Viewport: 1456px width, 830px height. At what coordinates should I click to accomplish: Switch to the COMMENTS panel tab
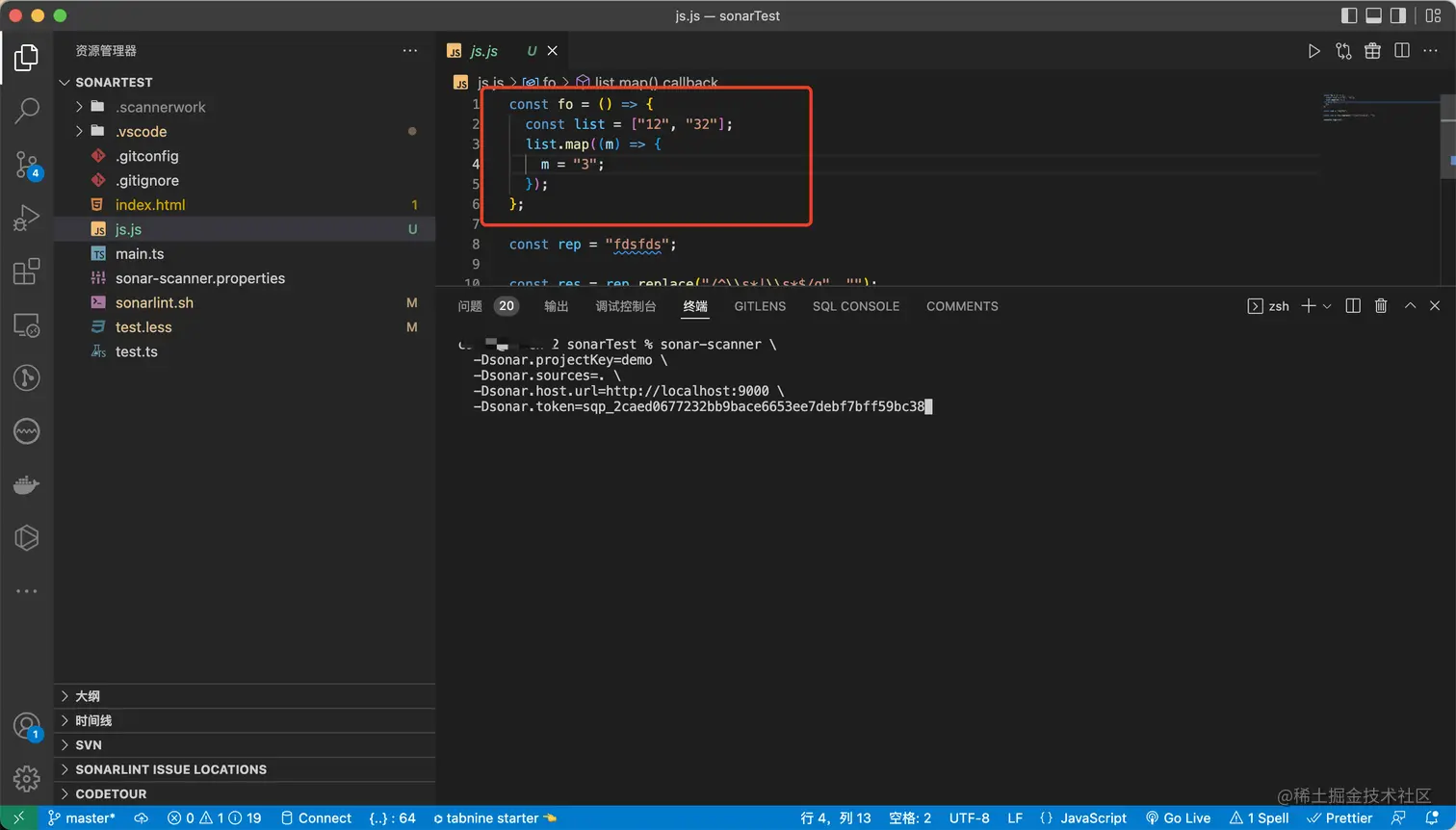[962, 306]
